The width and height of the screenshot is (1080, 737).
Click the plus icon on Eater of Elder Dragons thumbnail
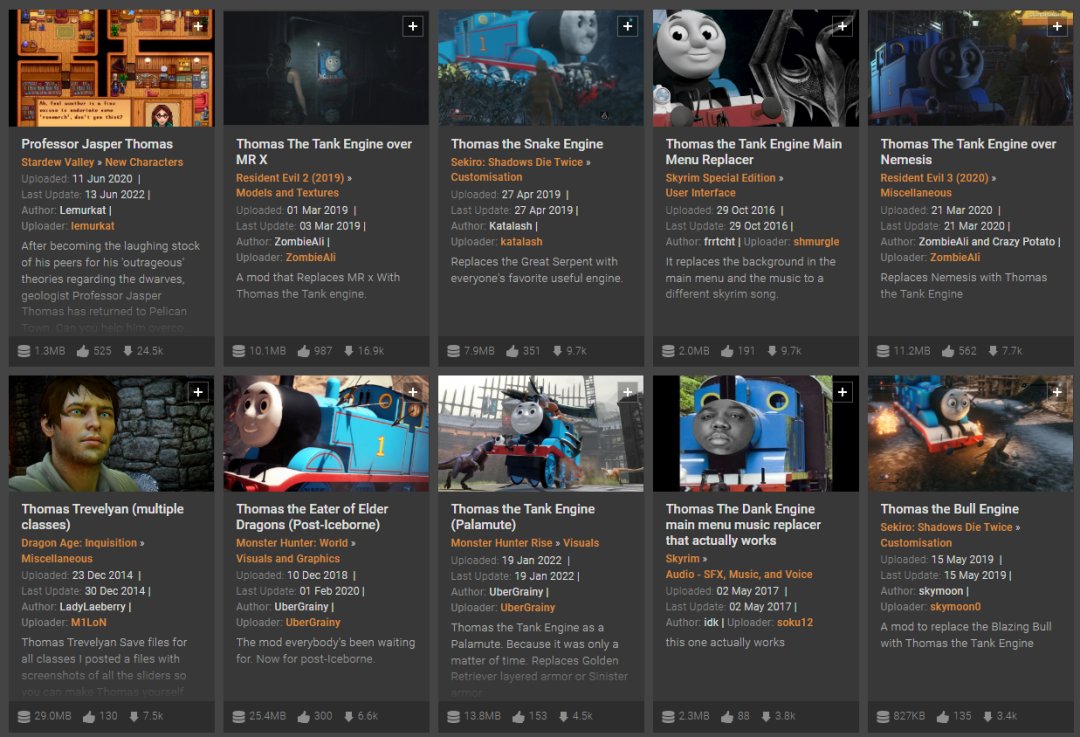(413, 392)
